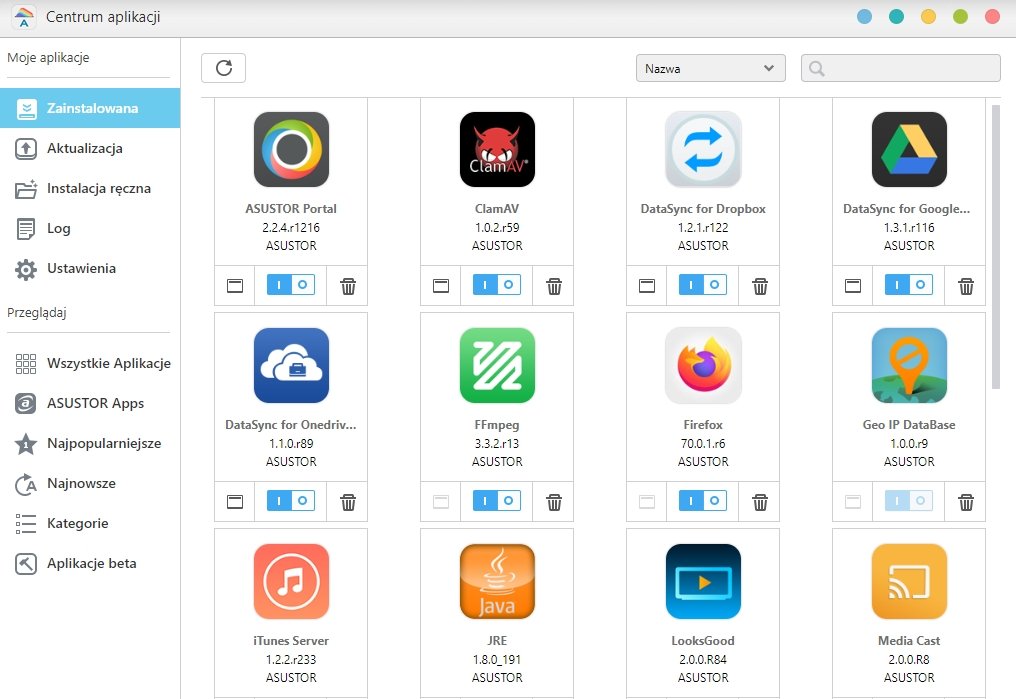Screen dimensions: 1016x699
Task: Remove DataSync for Dropbox via trash icon
Action: (760, 286)
